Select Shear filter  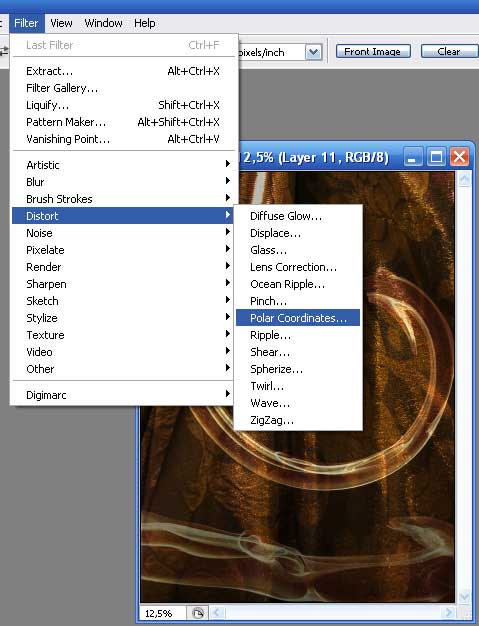(x=298, y=352)
